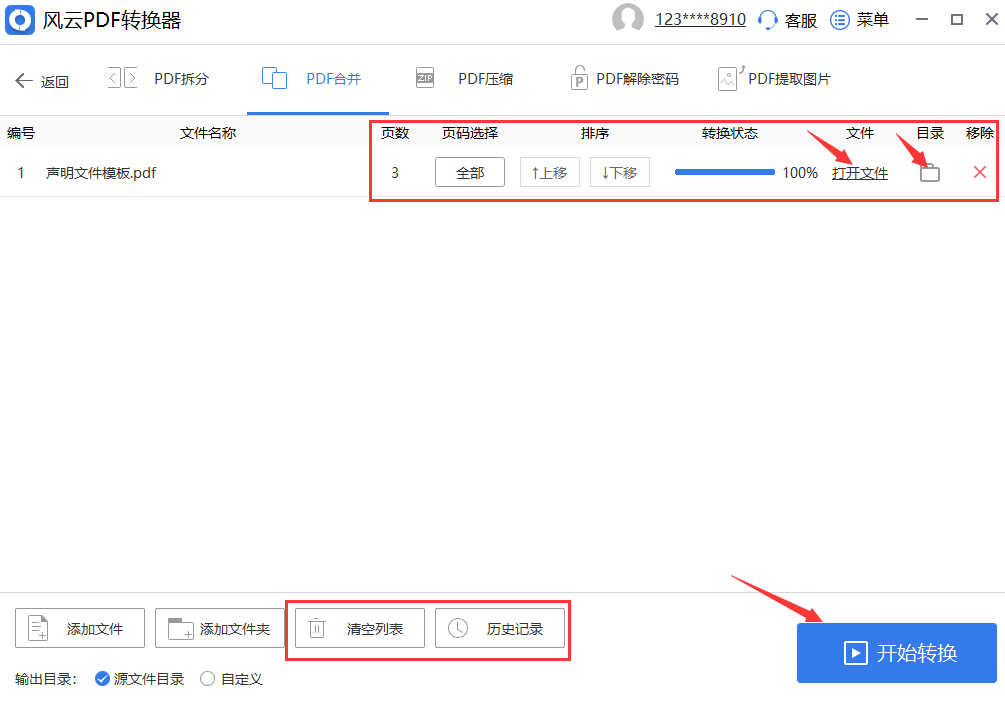Click the 打开文件 link

(860, 173)
